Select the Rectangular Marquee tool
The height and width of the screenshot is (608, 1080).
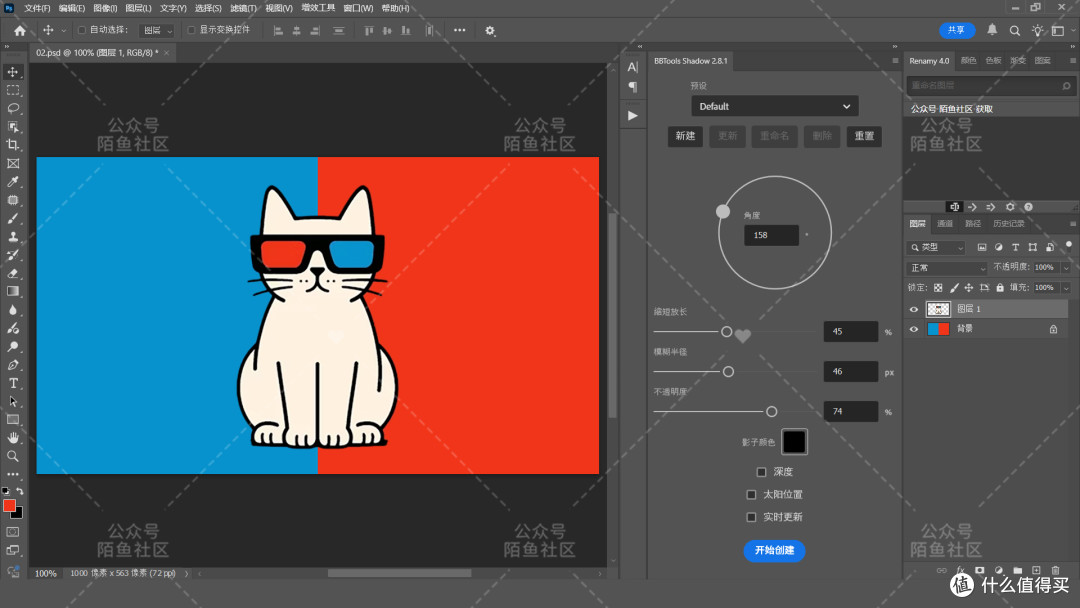coord(12,90)
